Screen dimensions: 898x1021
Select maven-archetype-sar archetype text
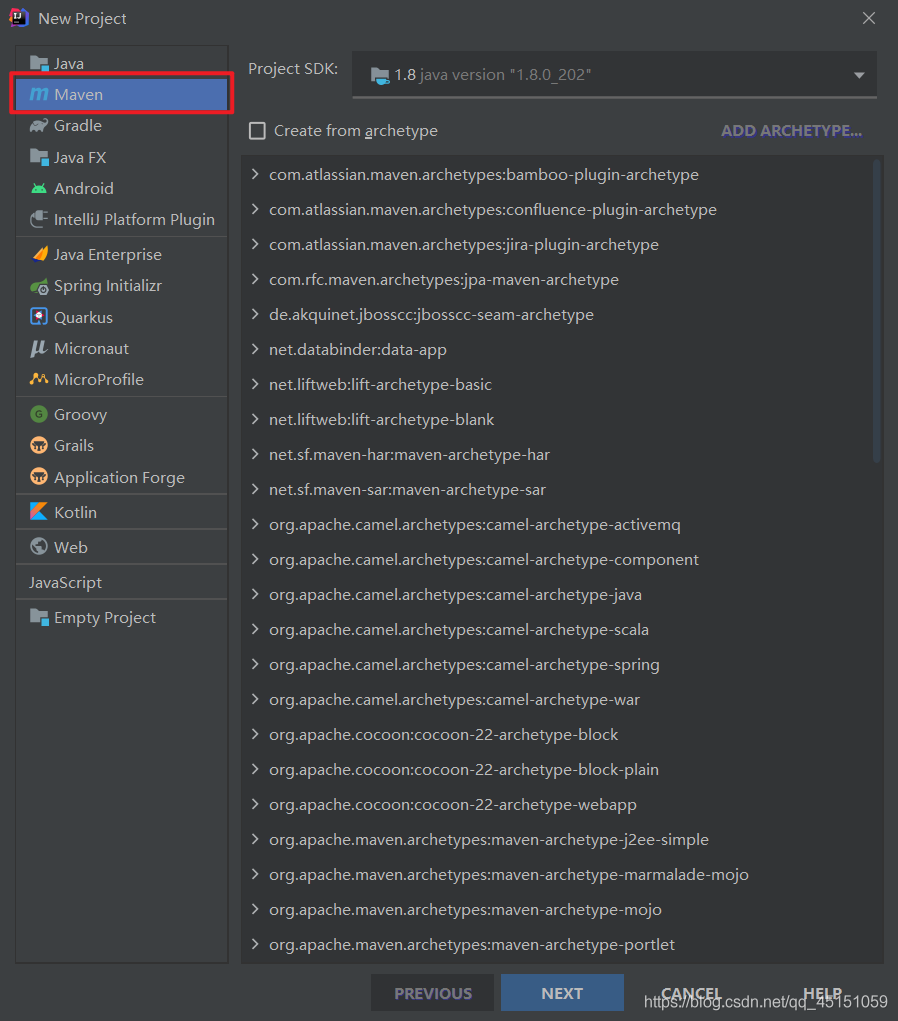click(x=408, y=490)
